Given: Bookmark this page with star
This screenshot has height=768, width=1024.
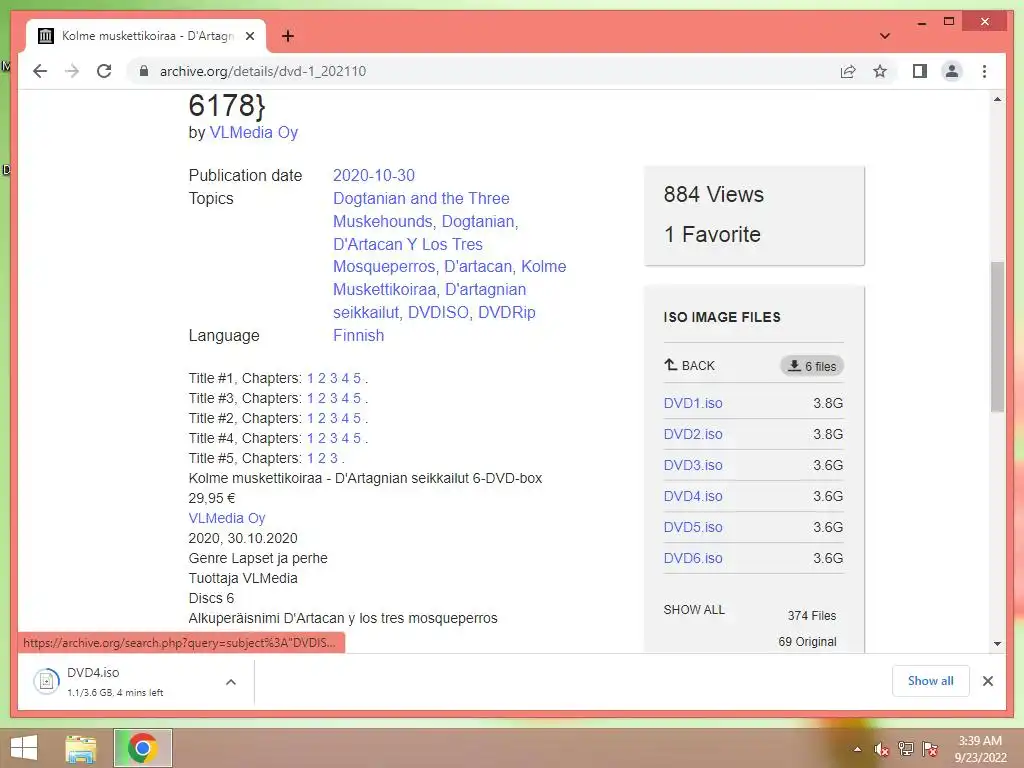Looking at the screenshot, I should [x=880, y=71].
